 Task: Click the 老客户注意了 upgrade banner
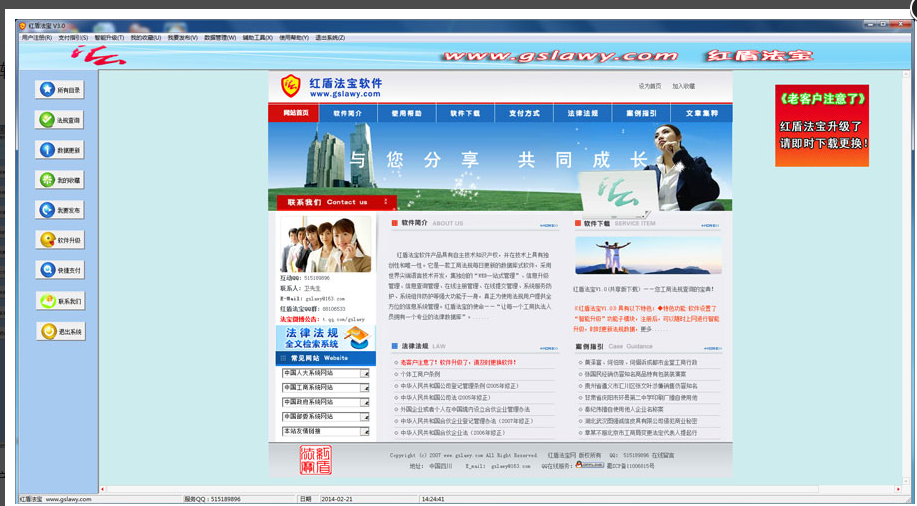click(x=822, y=126)
